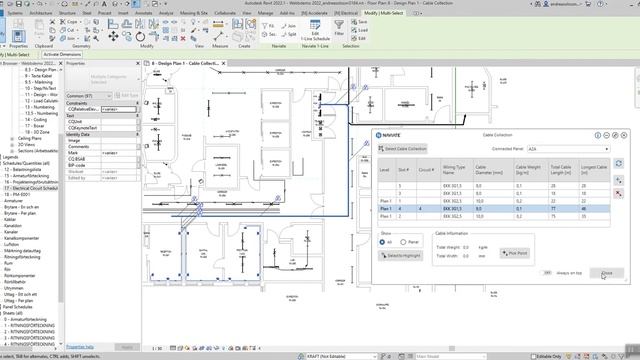Screen dimensions: 640x360
Task: Open the Annotate ribbon tab
Action: [144, 13]
